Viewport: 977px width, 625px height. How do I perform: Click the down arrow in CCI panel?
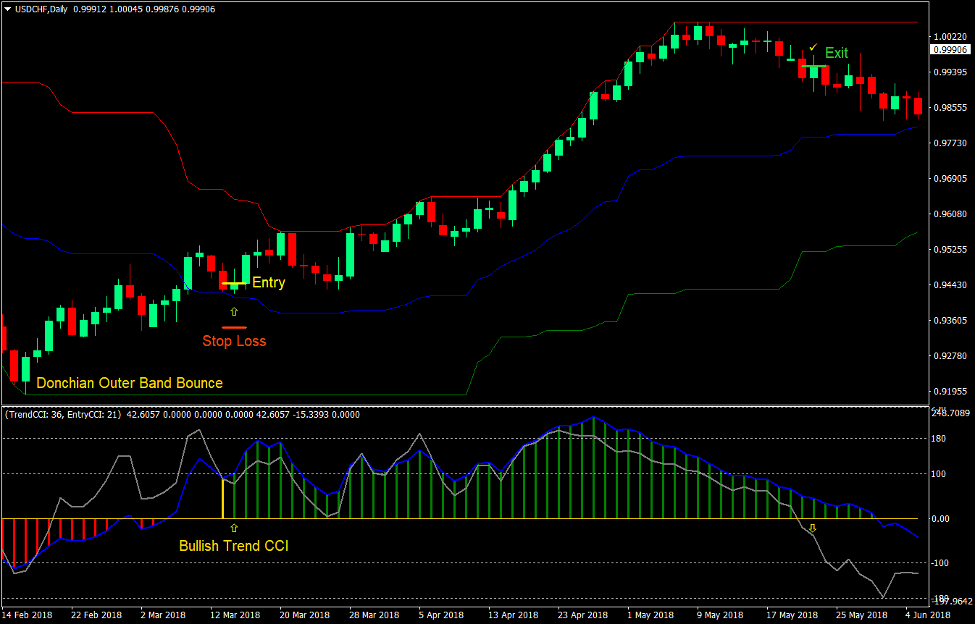click(812, 528)
